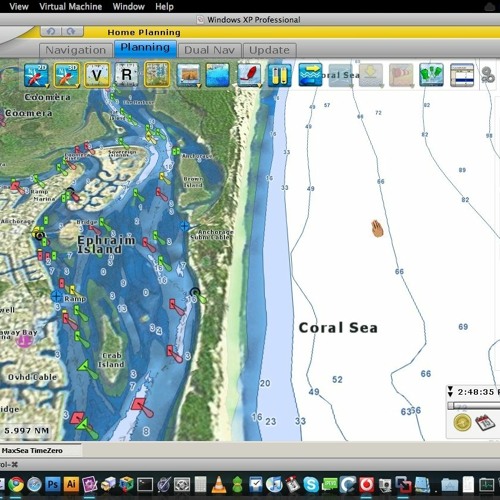Viewport: 500px width, 500px height.
Task: Click the Update tab
Action: tap(269, 50)
